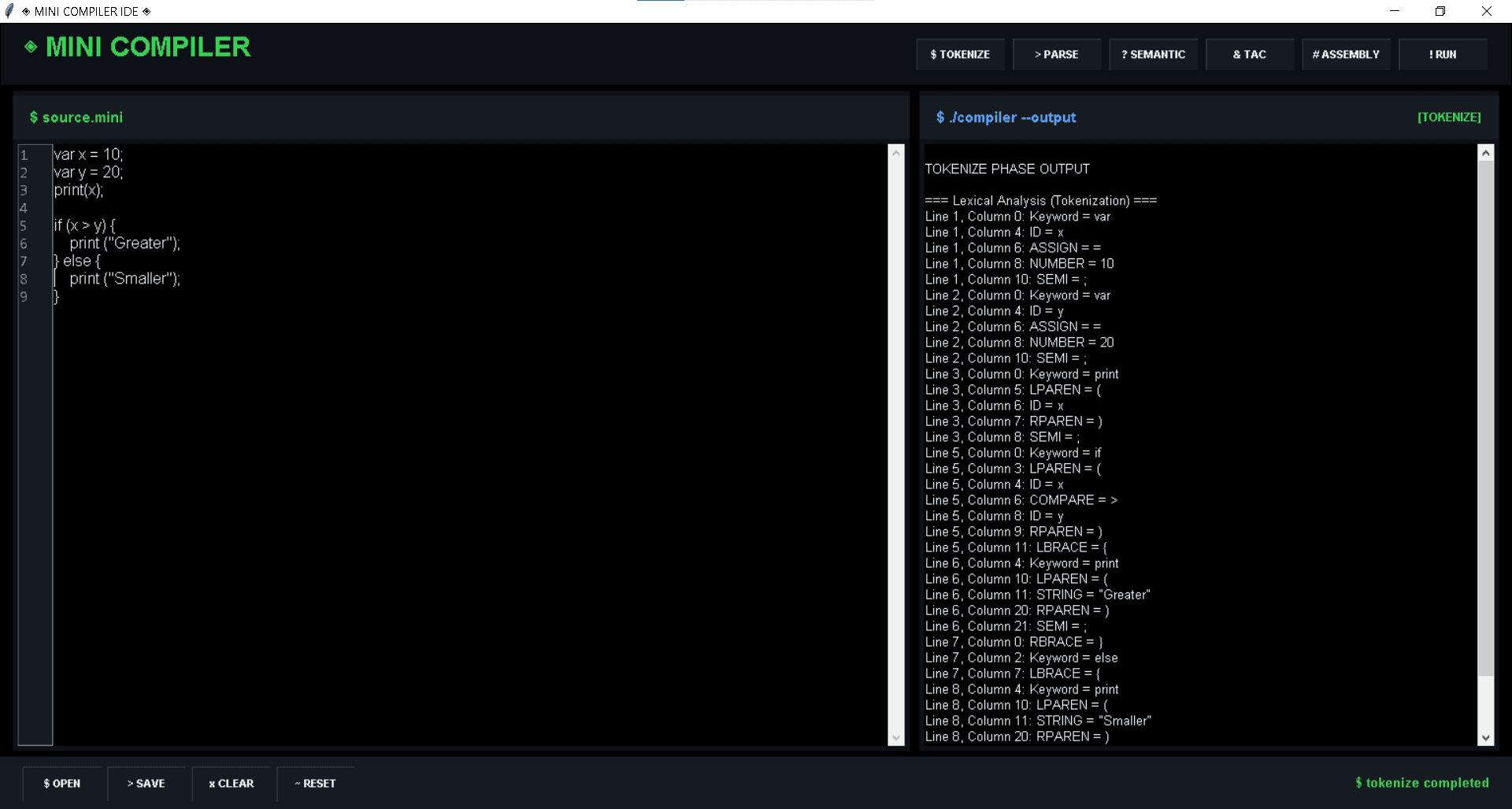Click the feather app icon in title bar
The height and width of the screenshot is (809, 1512).
point(9,11)
